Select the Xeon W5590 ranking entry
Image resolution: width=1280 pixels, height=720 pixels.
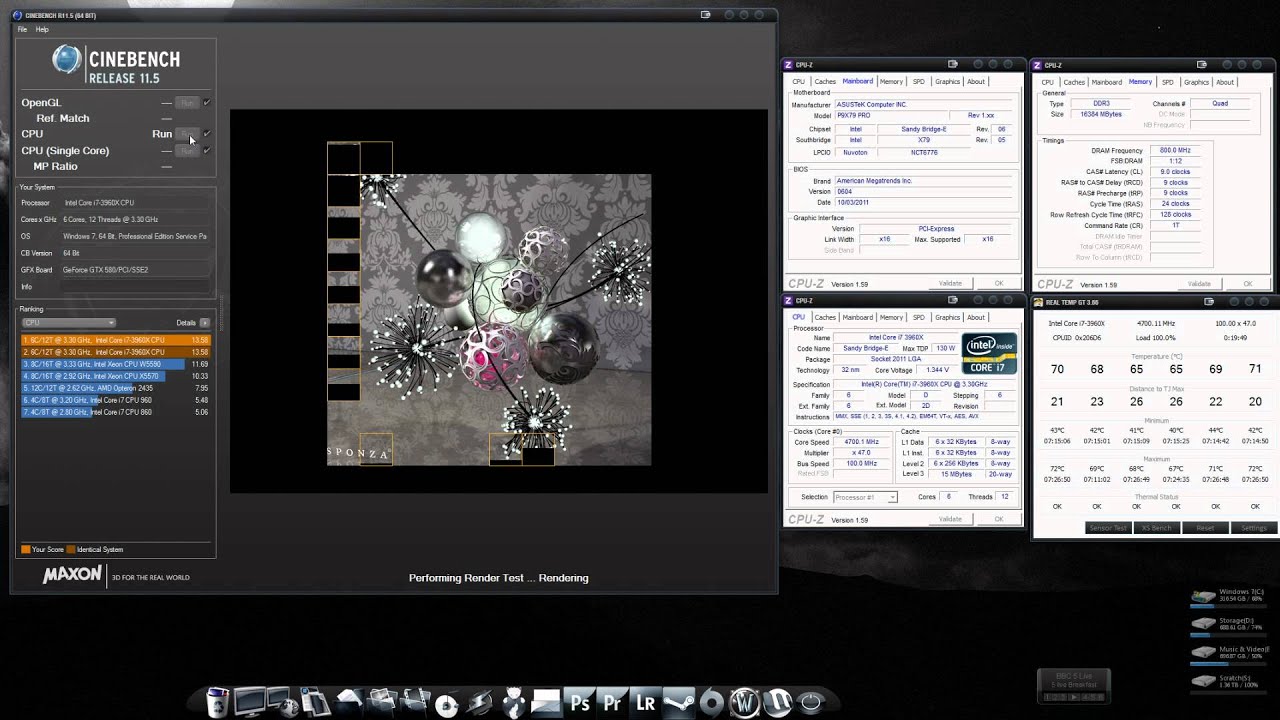click(x=115, y=364)
